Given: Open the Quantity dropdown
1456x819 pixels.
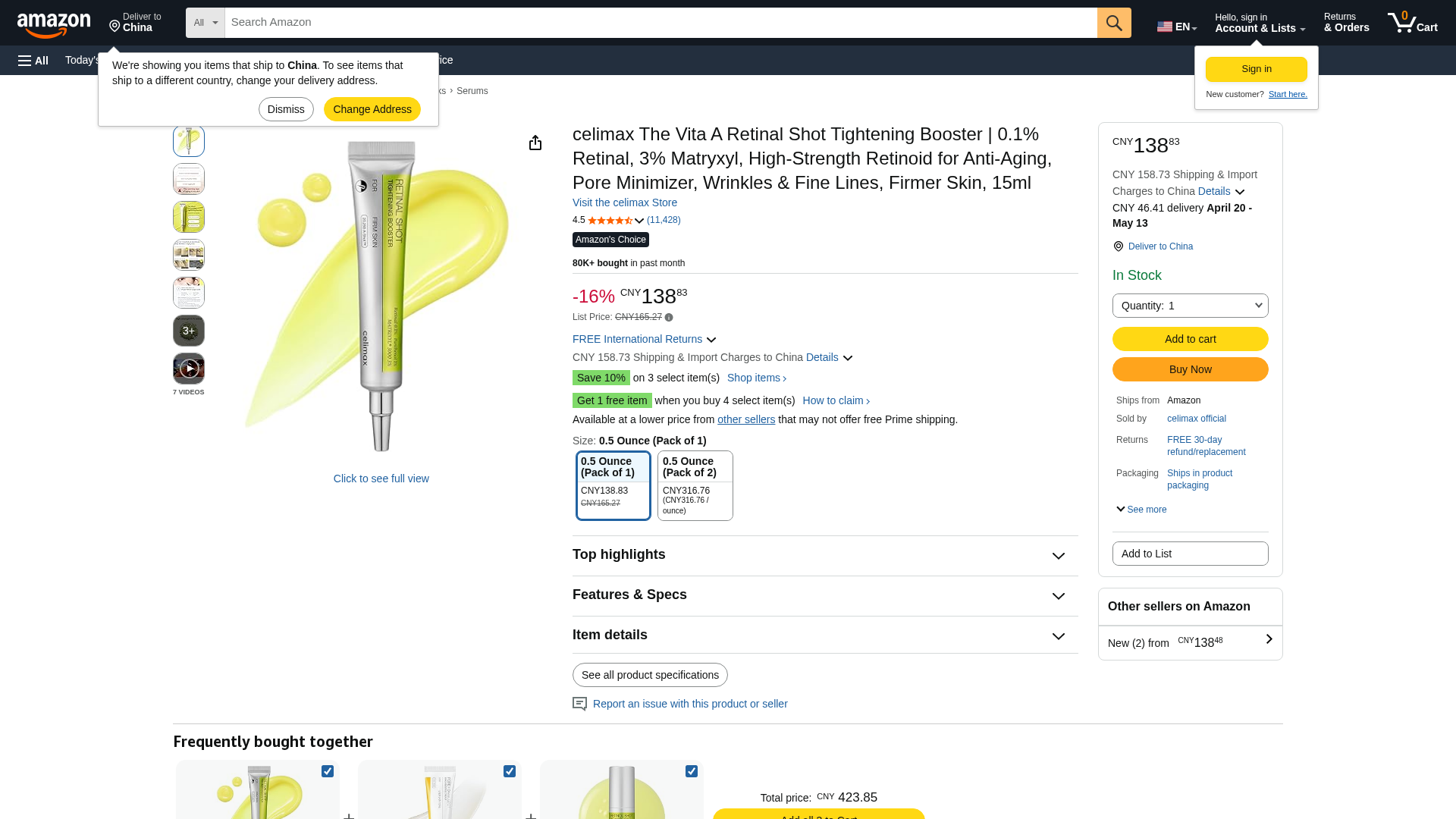Looking at the screenshot, I should (x=1189, y=306).
